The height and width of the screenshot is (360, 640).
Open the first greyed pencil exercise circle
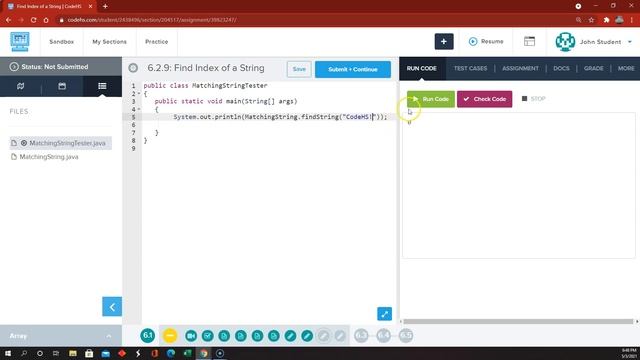323,336
